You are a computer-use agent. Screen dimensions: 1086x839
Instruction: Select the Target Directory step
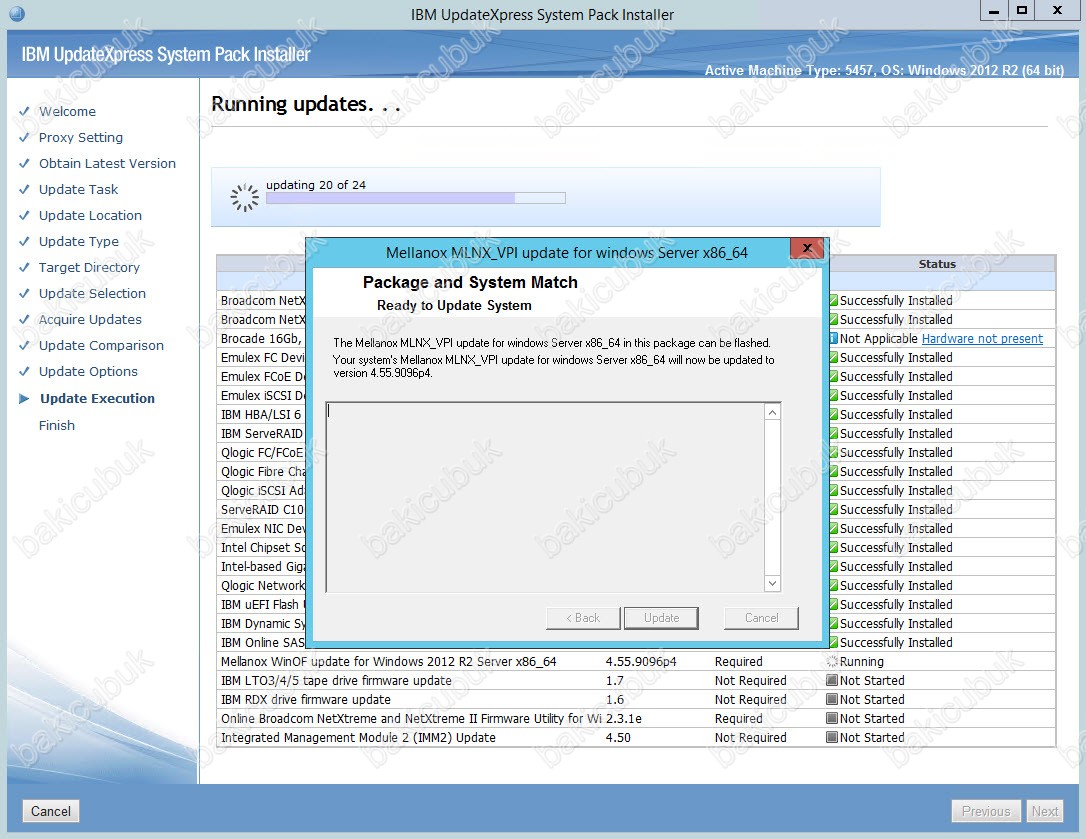(89, 267)
